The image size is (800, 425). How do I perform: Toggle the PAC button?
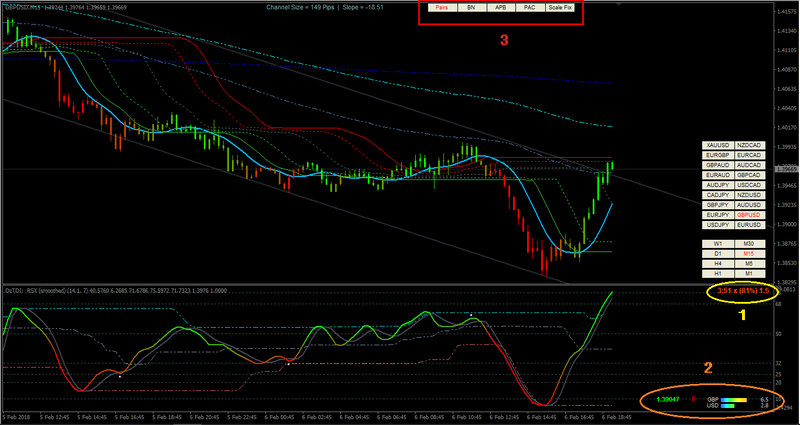click(531, 8)
